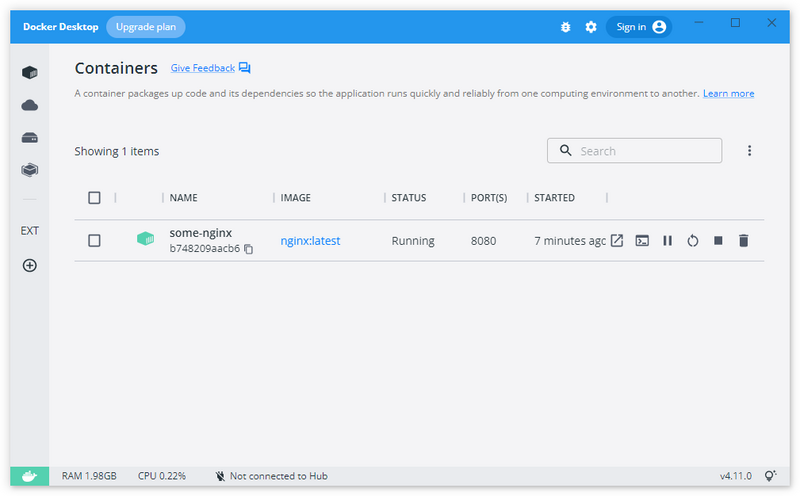Image resolution: width=800 pixels, height=496 pixels.
Task: Click the feedback chat bubble icon
Action: point(244,68)
